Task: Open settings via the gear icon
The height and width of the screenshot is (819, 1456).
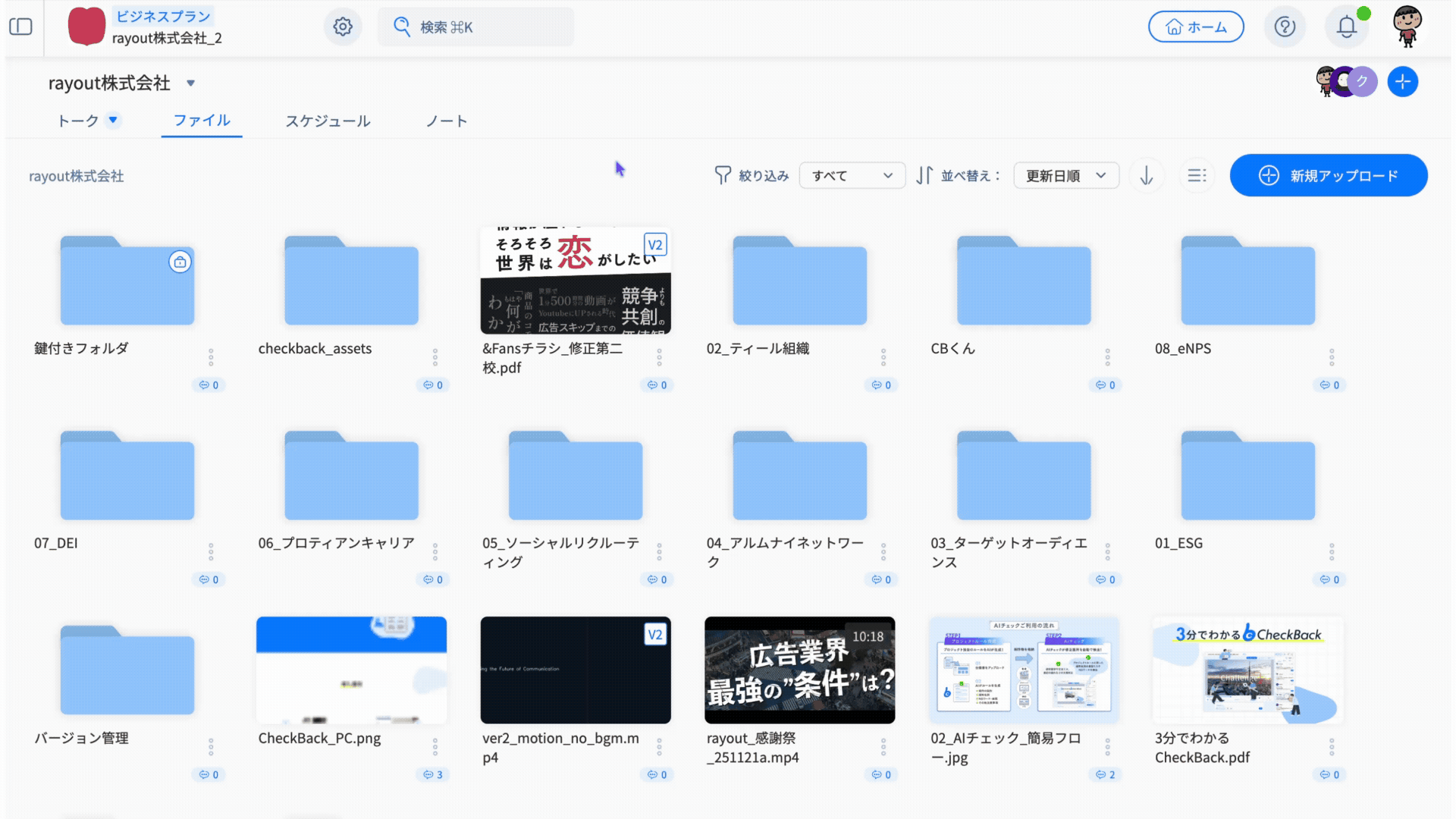Action: coord(343,27)
